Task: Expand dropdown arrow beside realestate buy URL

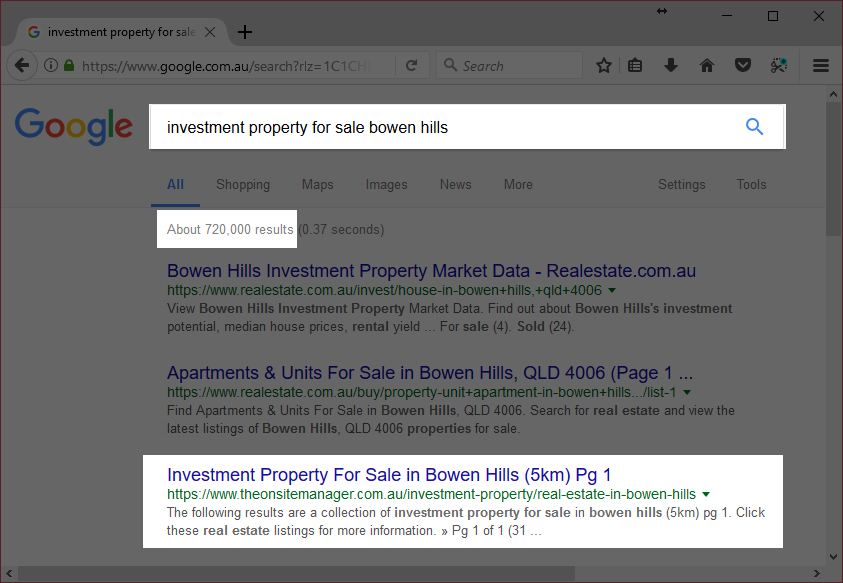Action: point(687,393)
